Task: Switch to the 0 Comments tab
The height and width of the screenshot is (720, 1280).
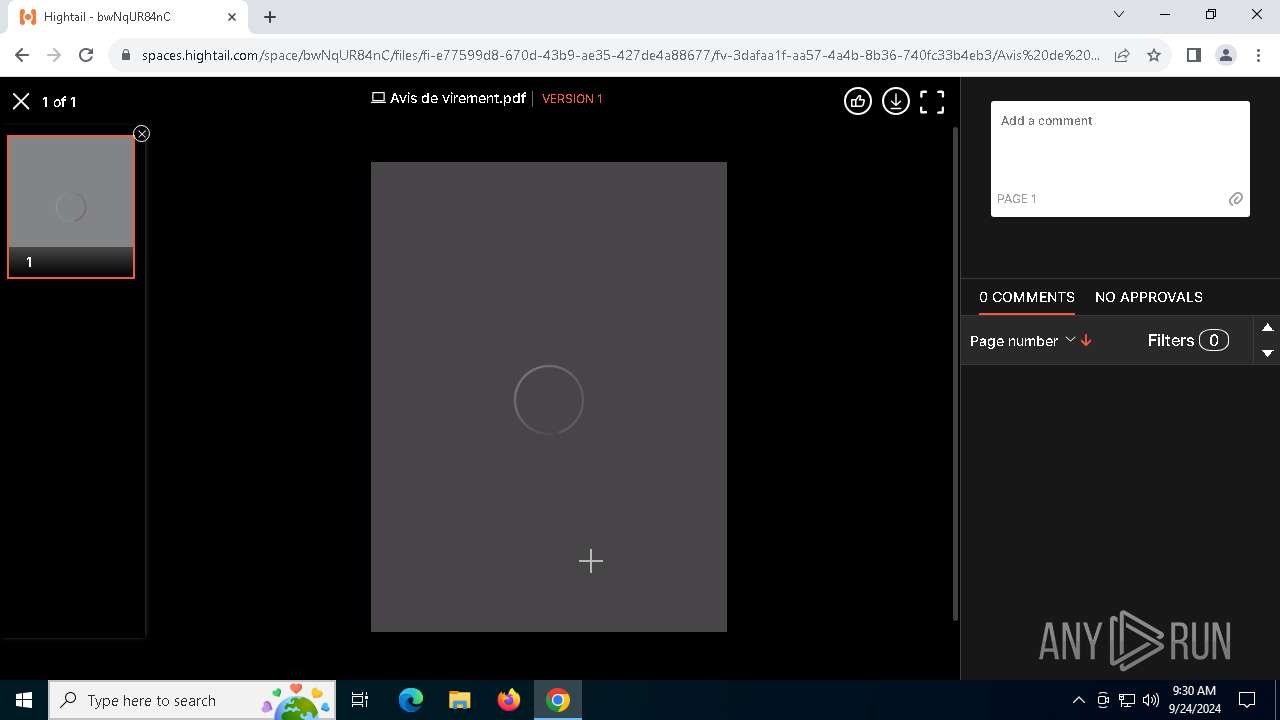Action: click(1027, 297)
